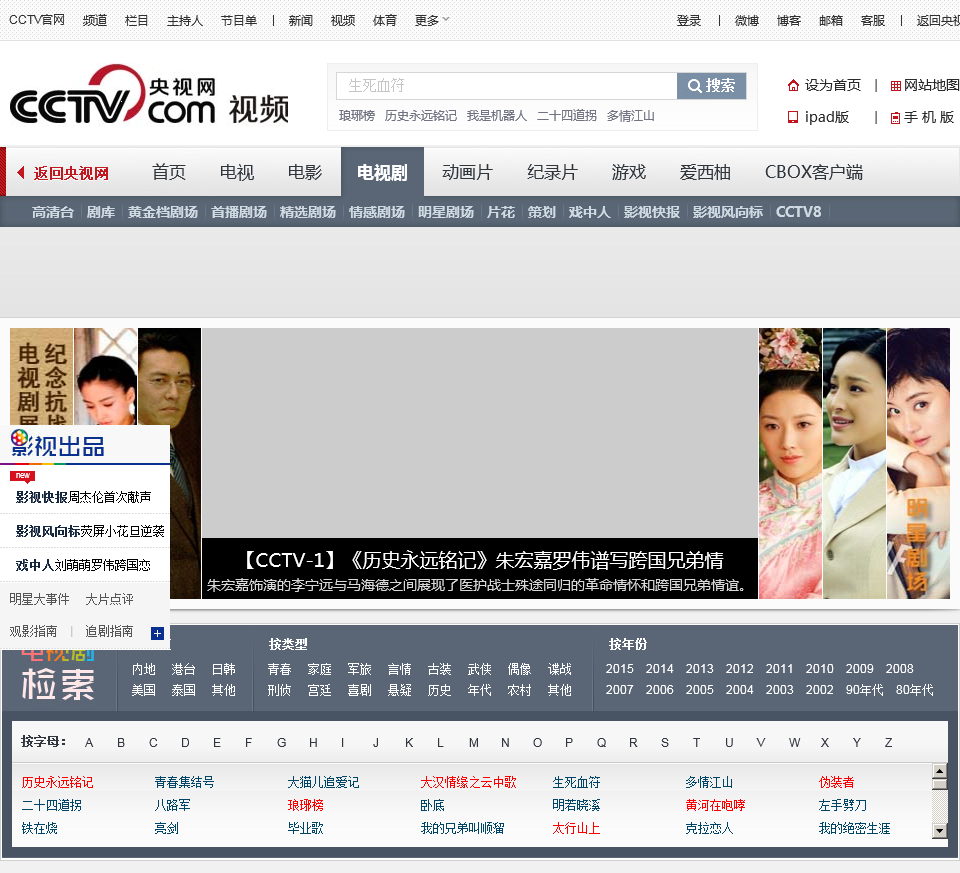
Task: Click the woman in qipao thumbnail
Action: tap(790, 463)
